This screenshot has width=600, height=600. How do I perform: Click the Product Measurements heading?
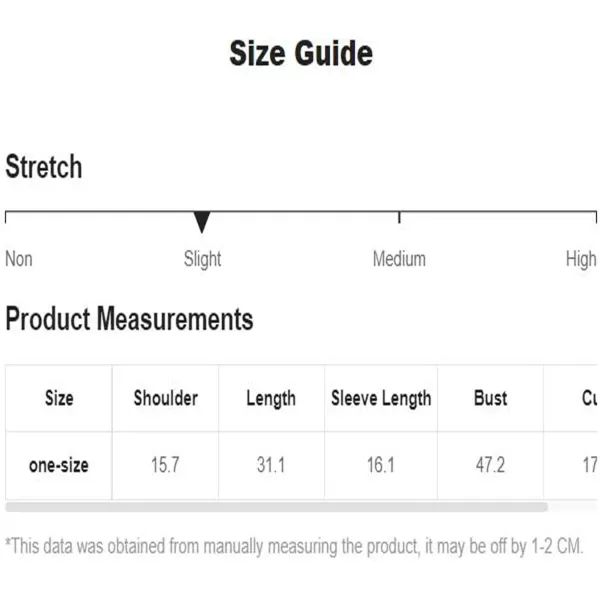(x=129, y=319)
